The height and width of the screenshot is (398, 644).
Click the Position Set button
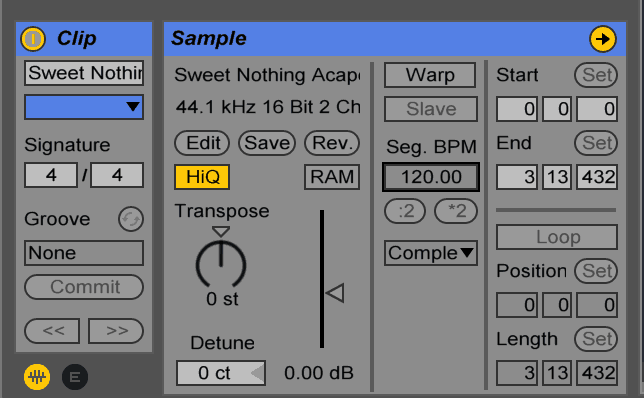596,271
